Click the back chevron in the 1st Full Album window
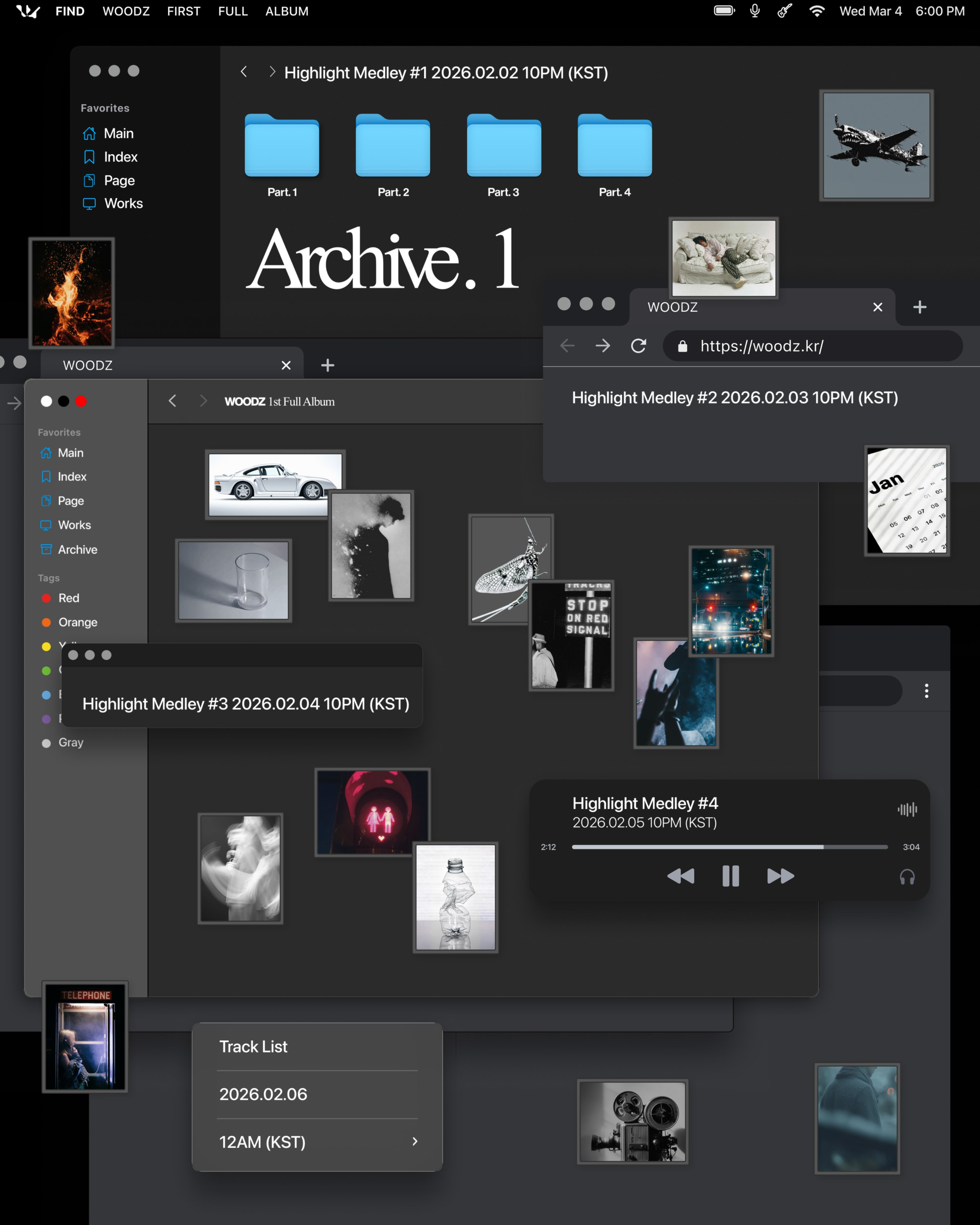The width and height of the screenshot is (980, 1225). coord(173,401)
